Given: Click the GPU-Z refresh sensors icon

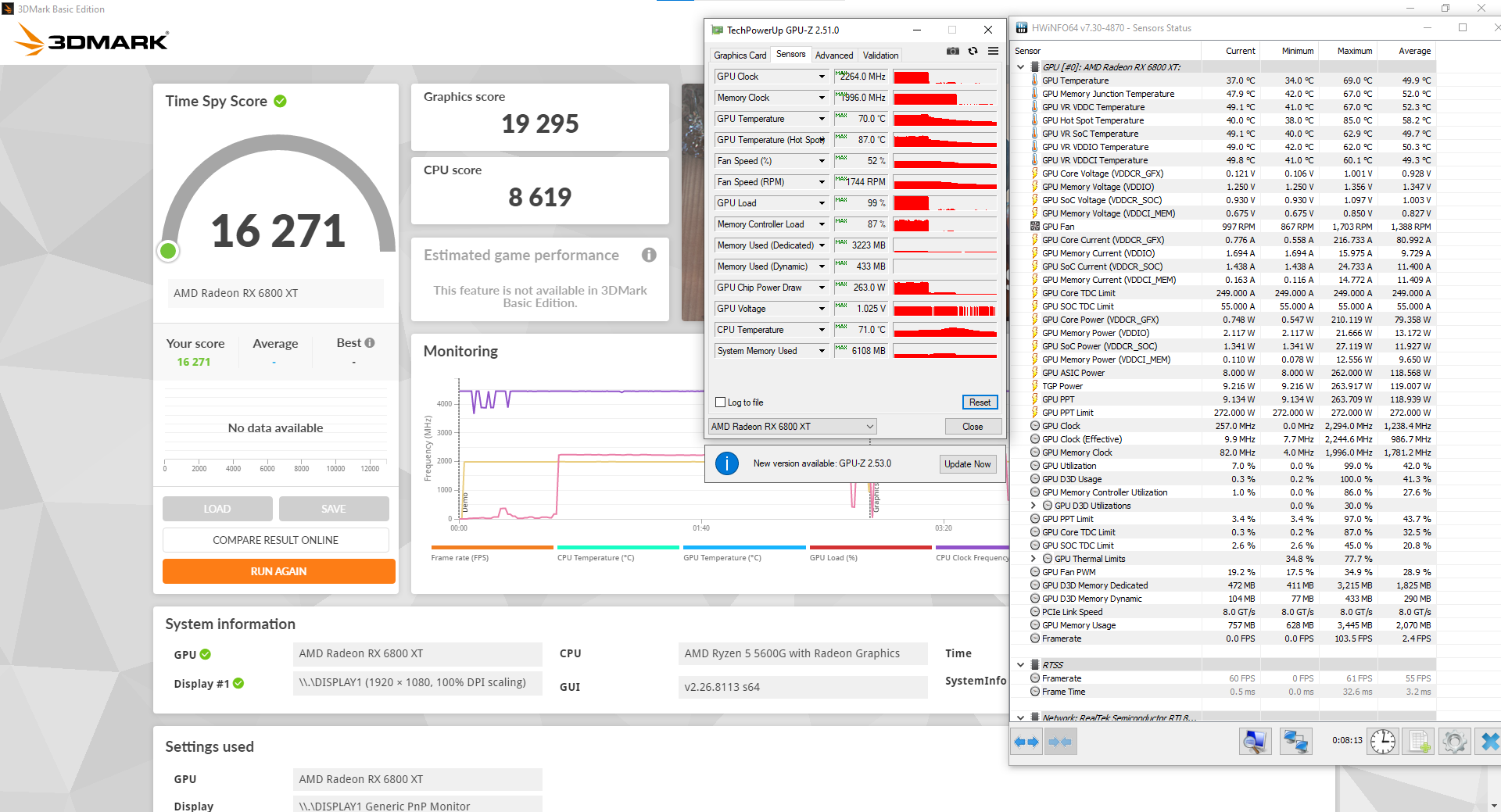Looking at the screenshot, I should point(973,52).
